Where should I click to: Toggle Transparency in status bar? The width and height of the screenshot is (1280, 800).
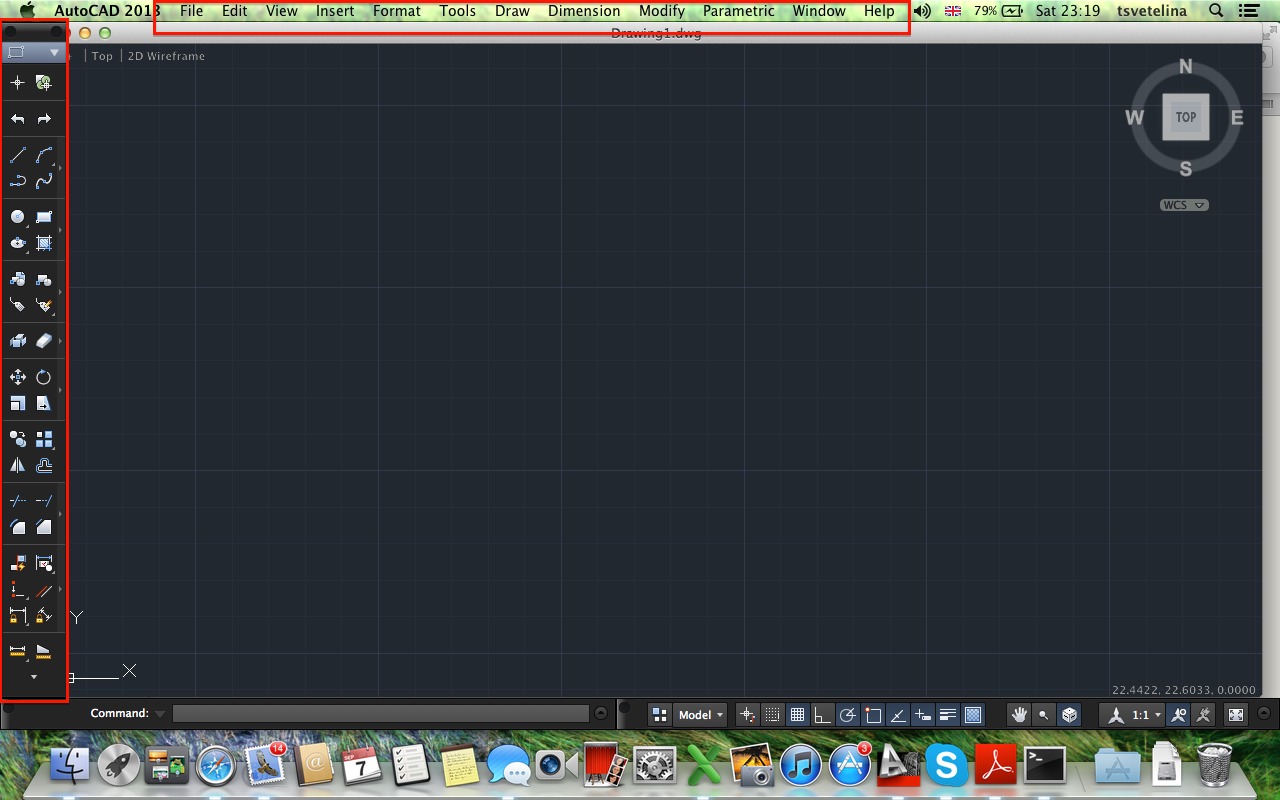tap(973, 714)
